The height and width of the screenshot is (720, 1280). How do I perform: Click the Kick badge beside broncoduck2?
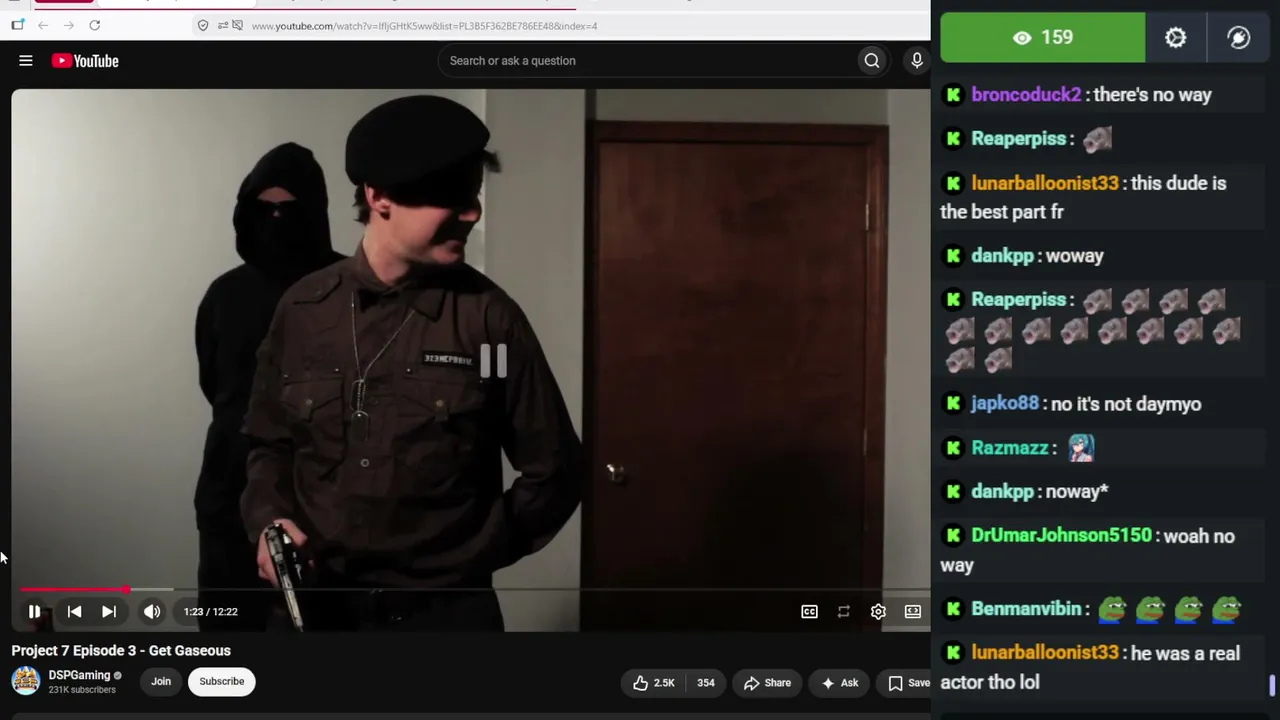(953, 95)
